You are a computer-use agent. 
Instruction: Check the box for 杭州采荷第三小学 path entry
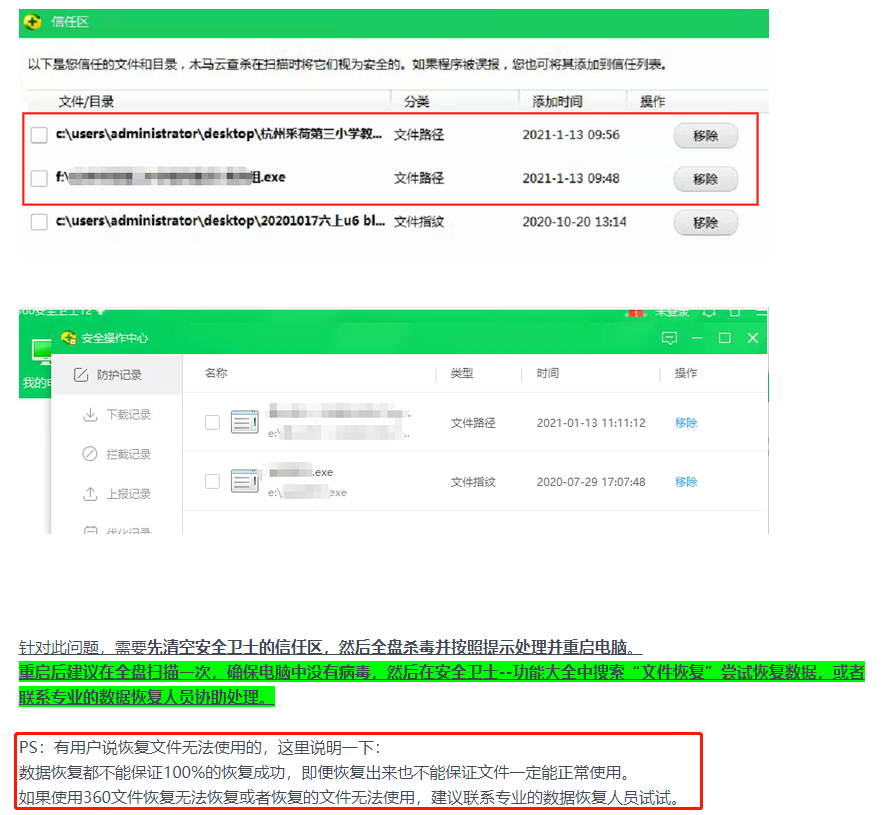[39, 135]
